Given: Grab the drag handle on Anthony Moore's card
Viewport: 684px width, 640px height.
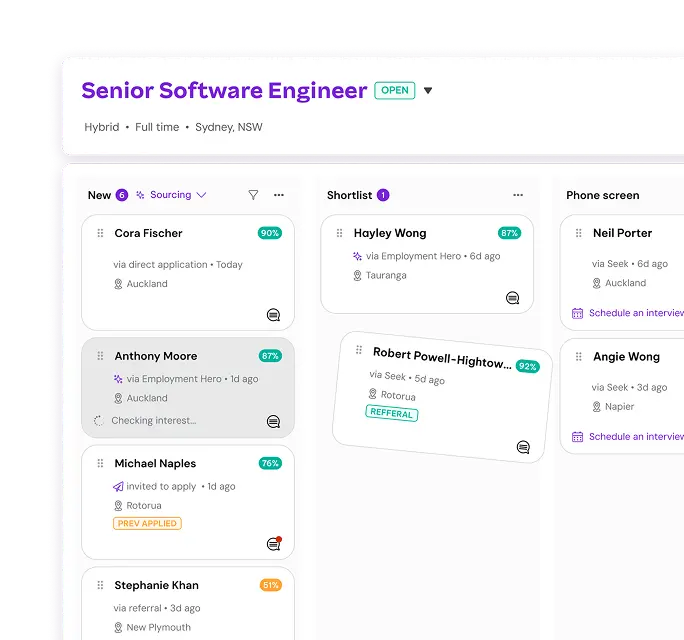Looking at the screenshot, I should [100, 356].
